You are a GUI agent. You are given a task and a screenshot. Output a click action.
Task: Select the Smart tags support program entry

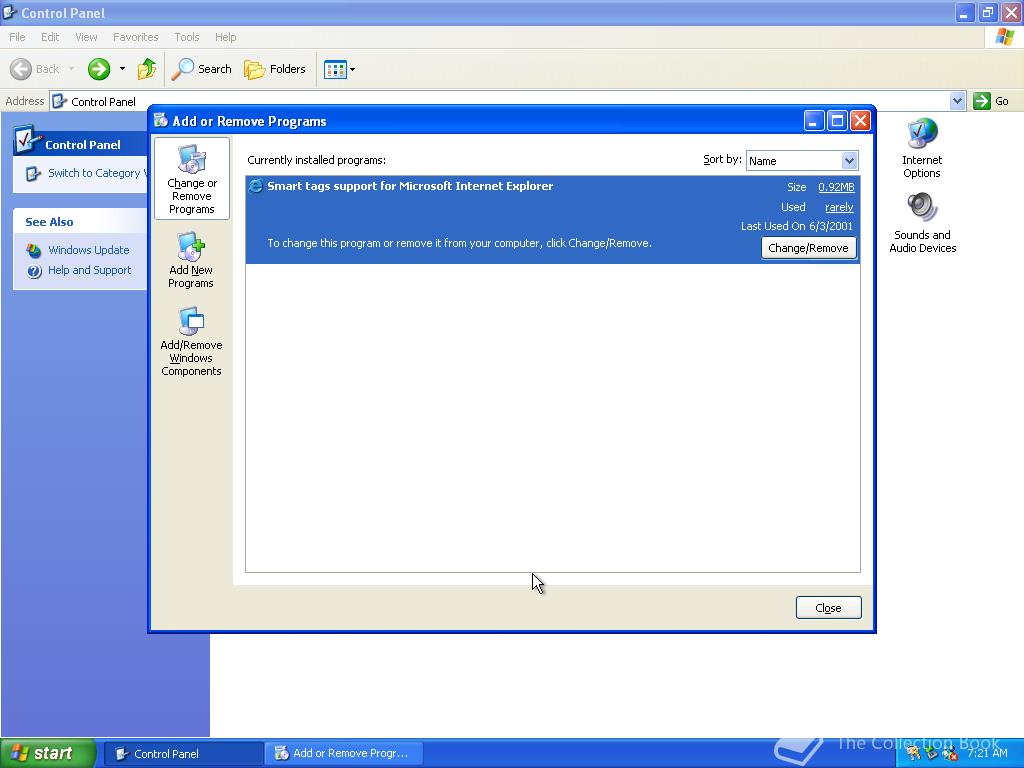(x=552, y=219)
